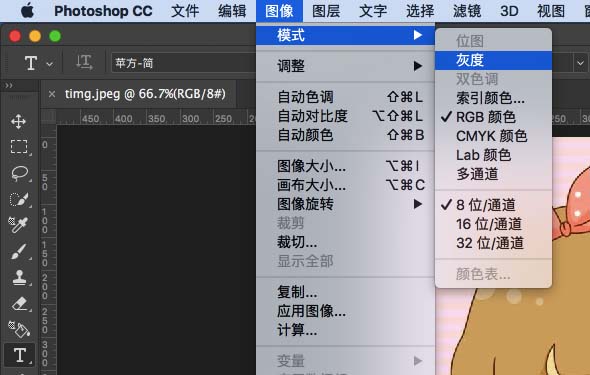
Task: Expand the 图像旋转 submenu
Action: (345, 204)
